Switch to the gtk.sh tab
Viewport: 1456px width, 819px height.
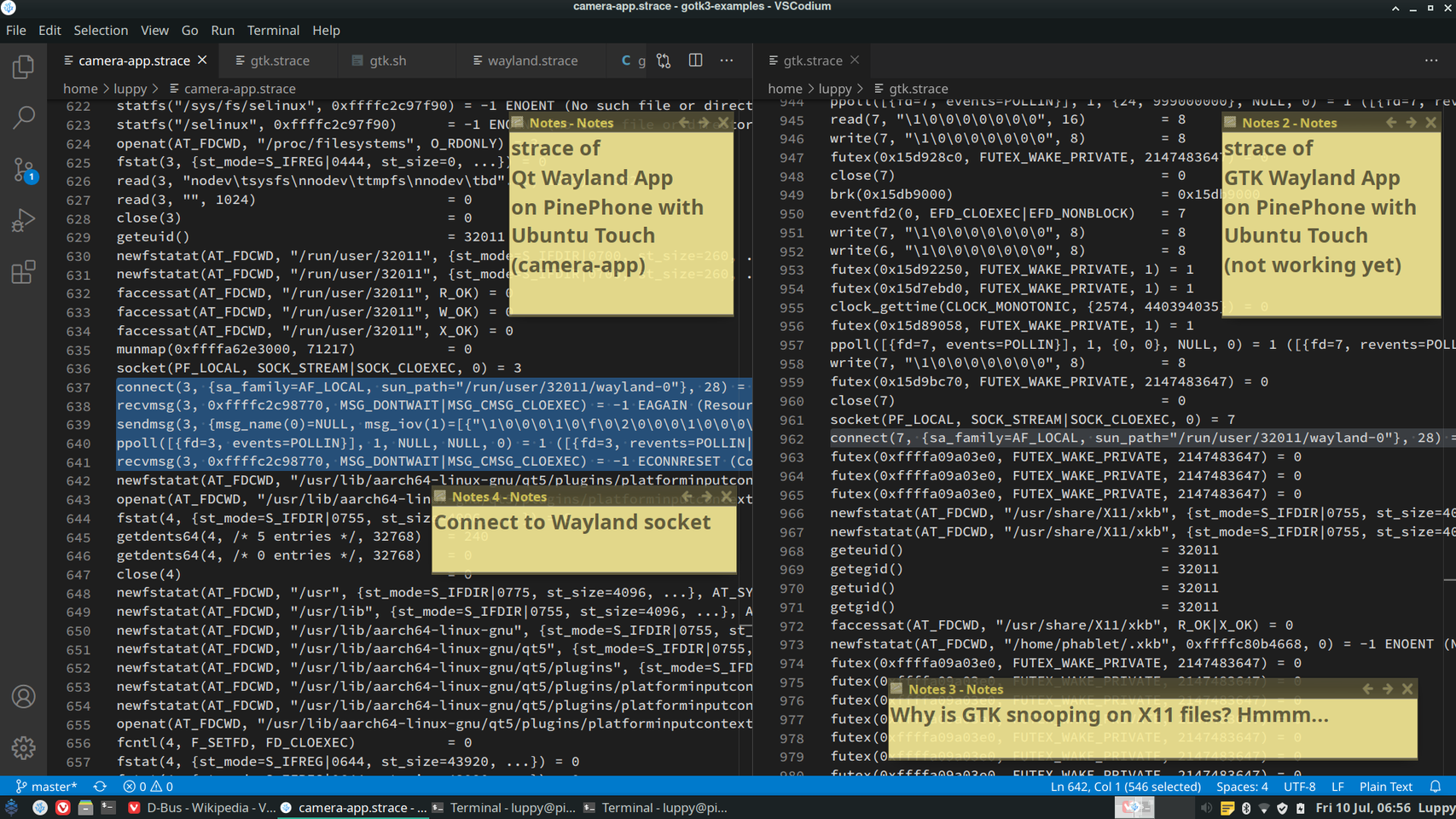(387, 61)
